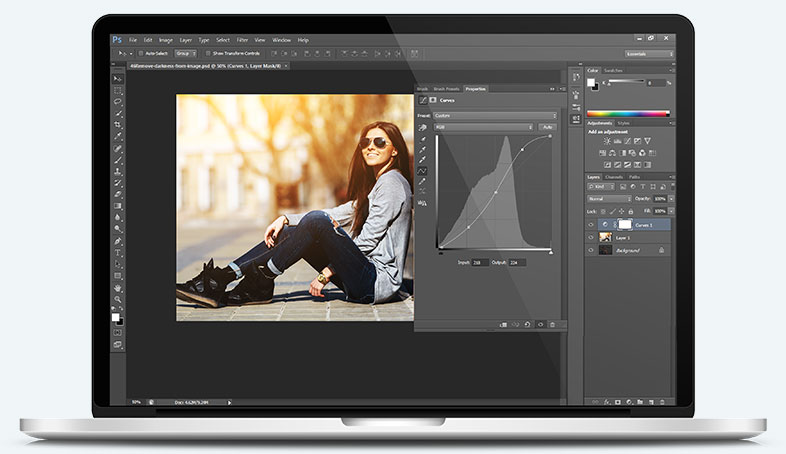The width and height of the screenshot is (786, 454).
Task: Select the edit-points curve mode icon
Action: tap(423, 171)
